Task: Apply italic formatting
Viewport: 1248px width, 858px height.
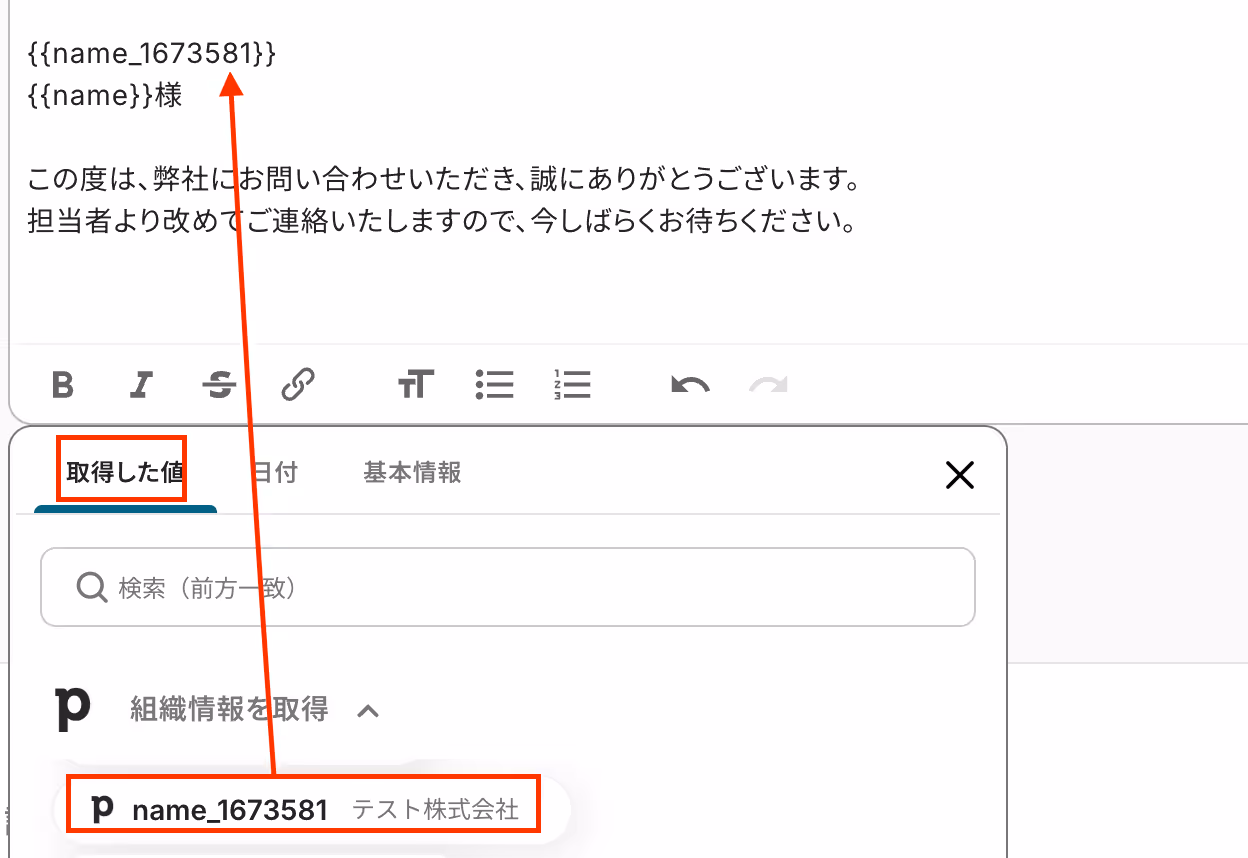Action: (x=142, y=384)
